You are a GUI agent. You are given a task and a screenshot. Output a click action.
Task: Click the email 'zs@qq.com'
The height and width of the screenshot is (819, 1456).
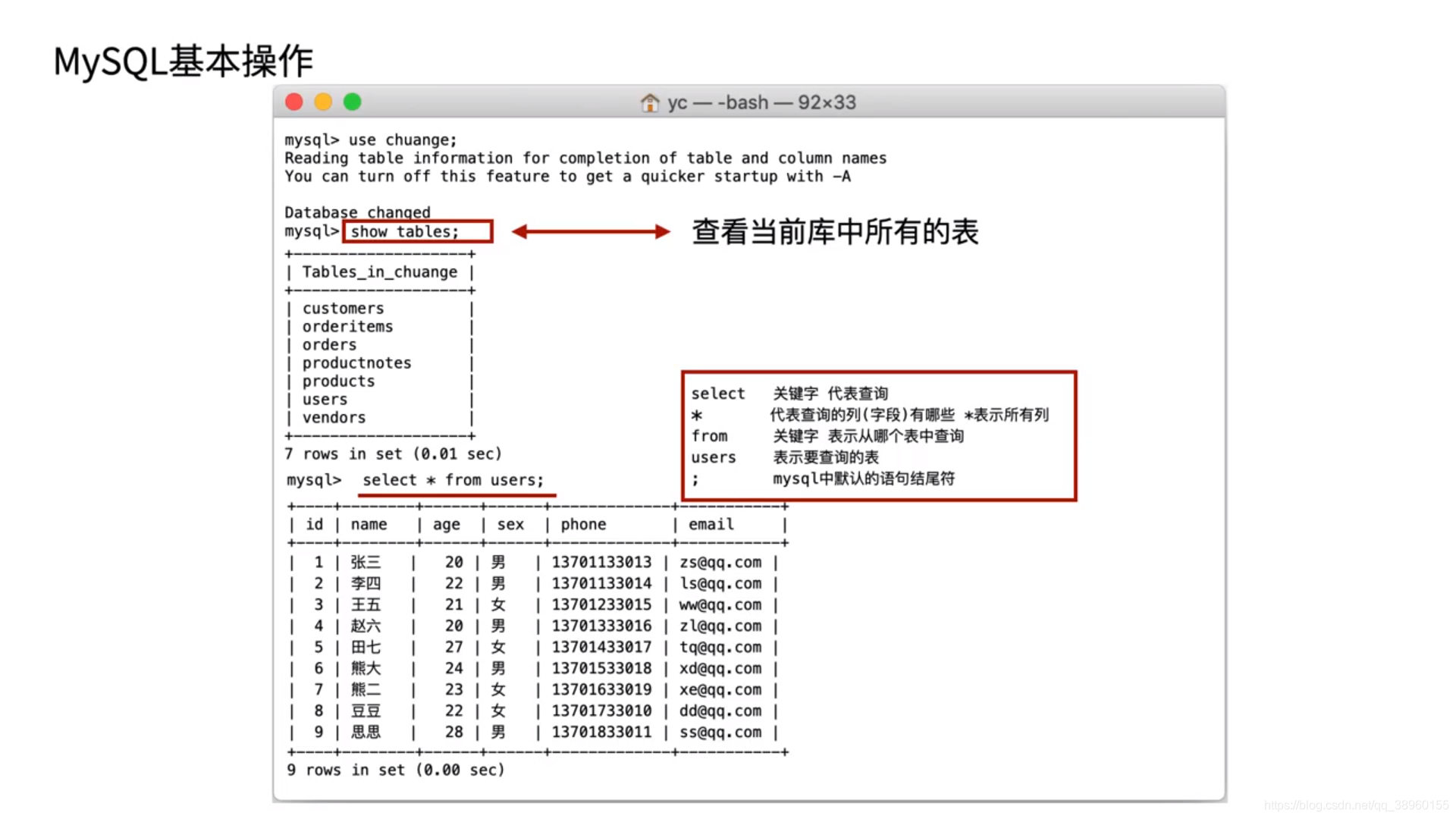tap(720, 563)
